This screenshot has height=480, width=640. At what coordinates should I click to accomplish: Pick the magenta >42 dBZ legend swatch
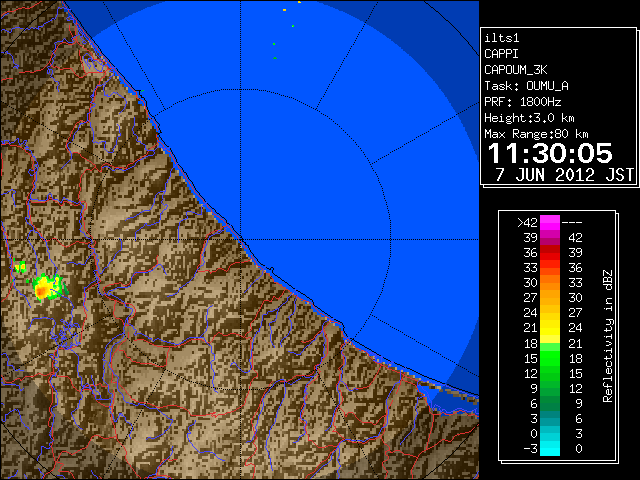pyautogui.click(x=550, y=222)
